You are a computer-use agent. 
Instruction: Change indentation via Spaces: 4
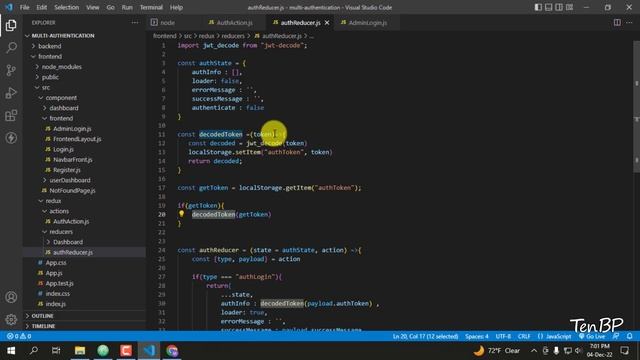[x=477, y=336]
